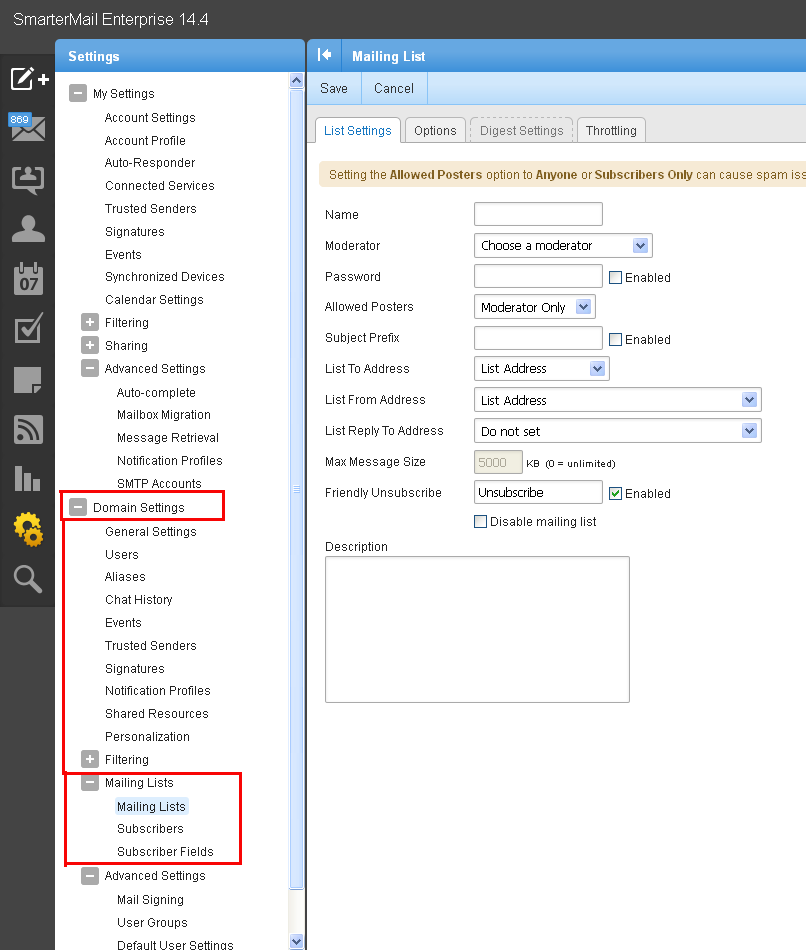Open the email inbox icon with 869 badge

pyautogui.click(x=27, y=127)
